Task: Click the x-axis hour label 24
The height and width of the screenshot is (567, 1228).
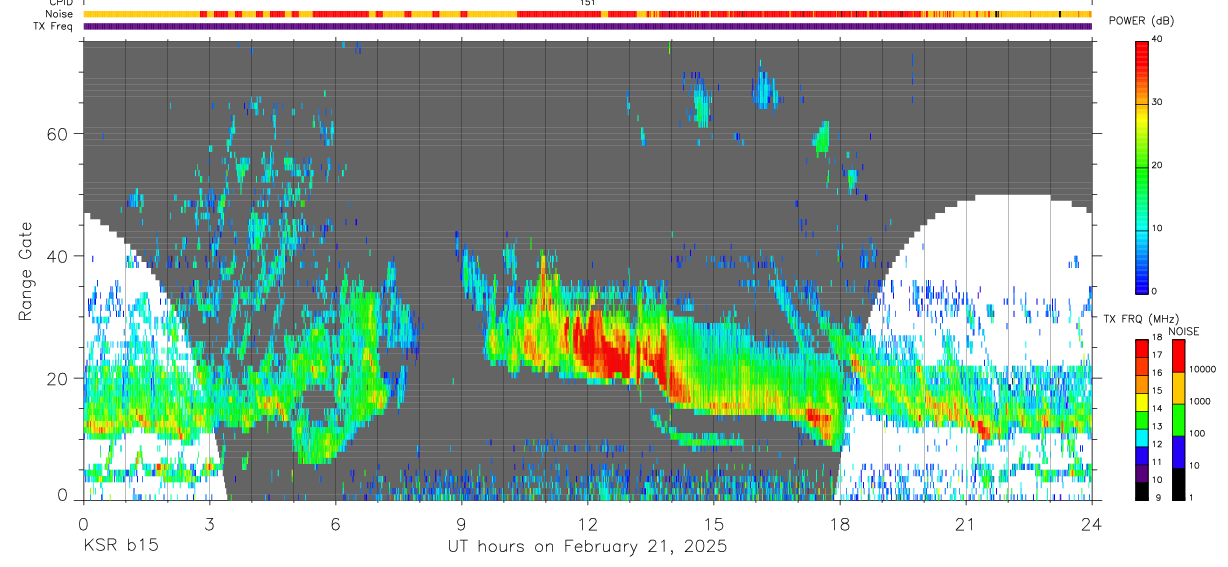Action: point(1092,523)
